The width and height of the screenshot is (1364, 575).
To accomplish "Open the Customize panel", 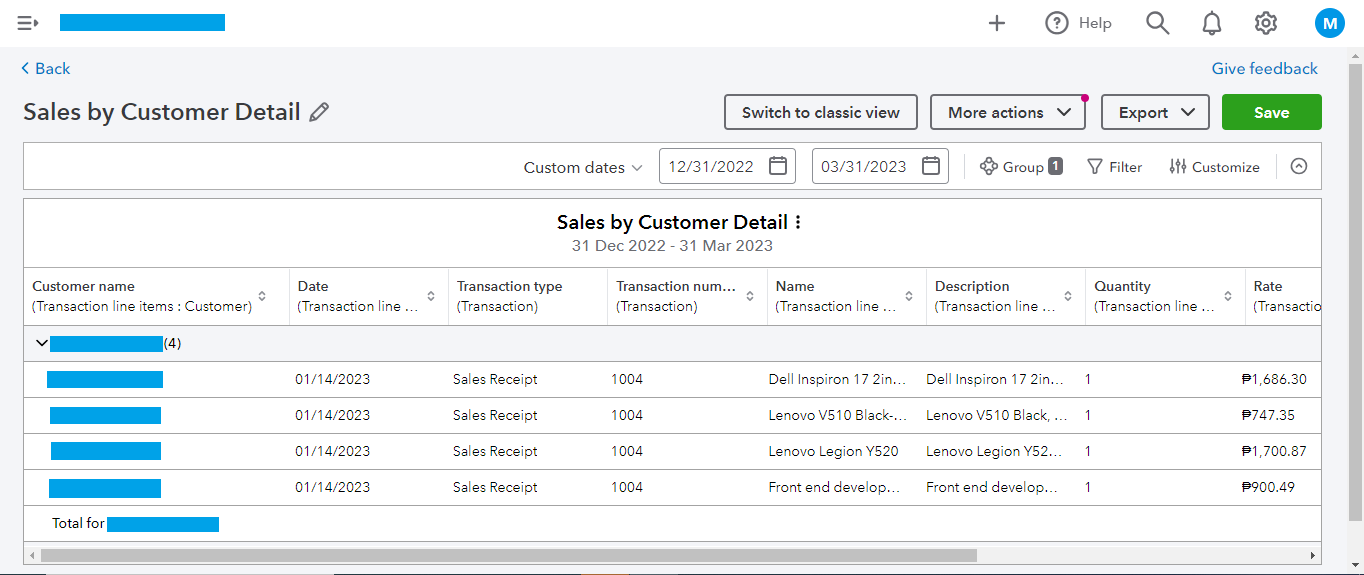I will click(x=1214, y=167).
